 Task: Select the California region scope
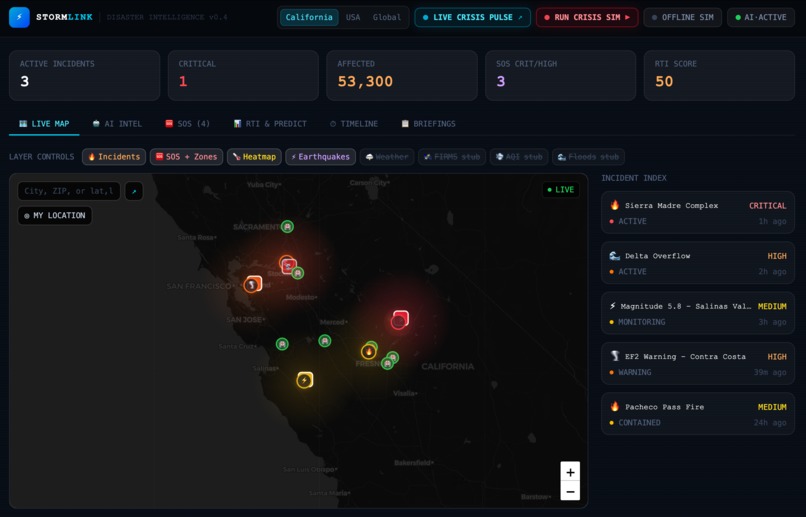[x=309, y=17]
